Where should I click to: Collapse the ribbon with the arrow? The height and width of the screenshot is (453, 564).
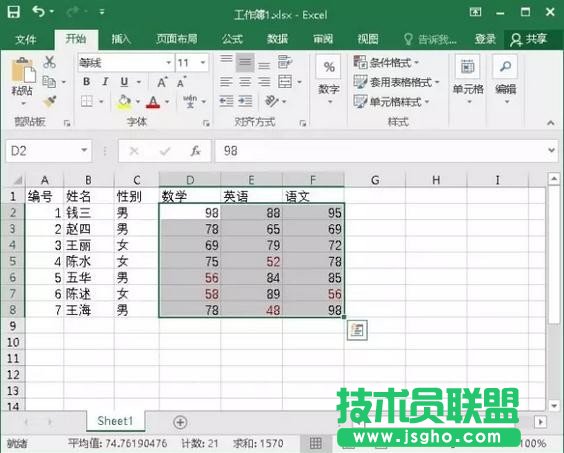pos(550,123)
